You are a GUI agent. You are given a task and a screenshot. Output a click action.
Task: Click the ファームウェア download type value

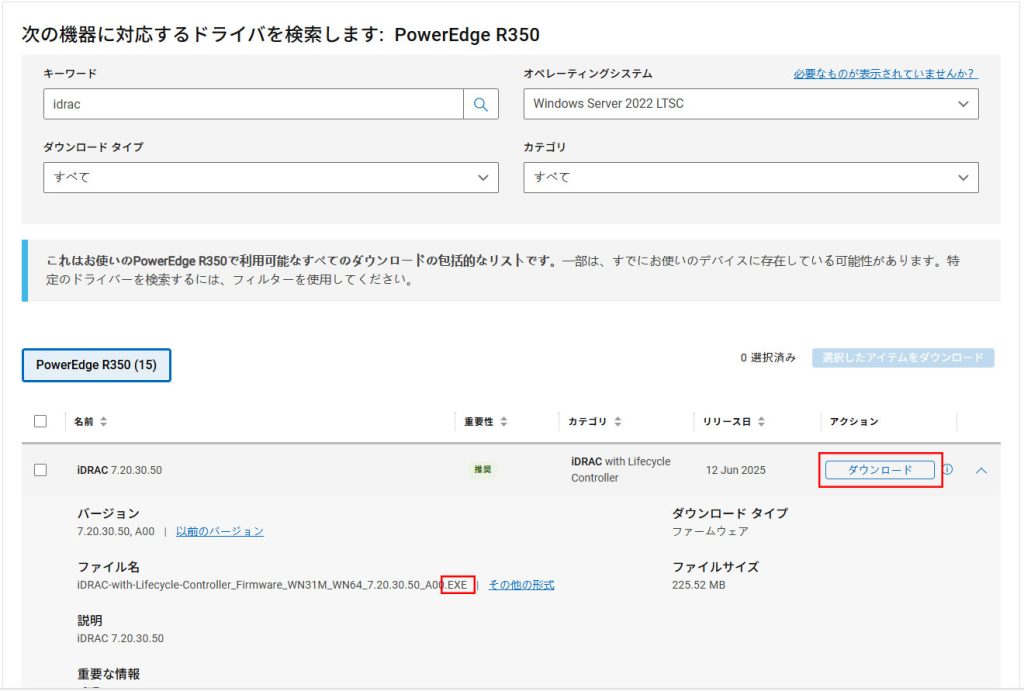(711, 532)
